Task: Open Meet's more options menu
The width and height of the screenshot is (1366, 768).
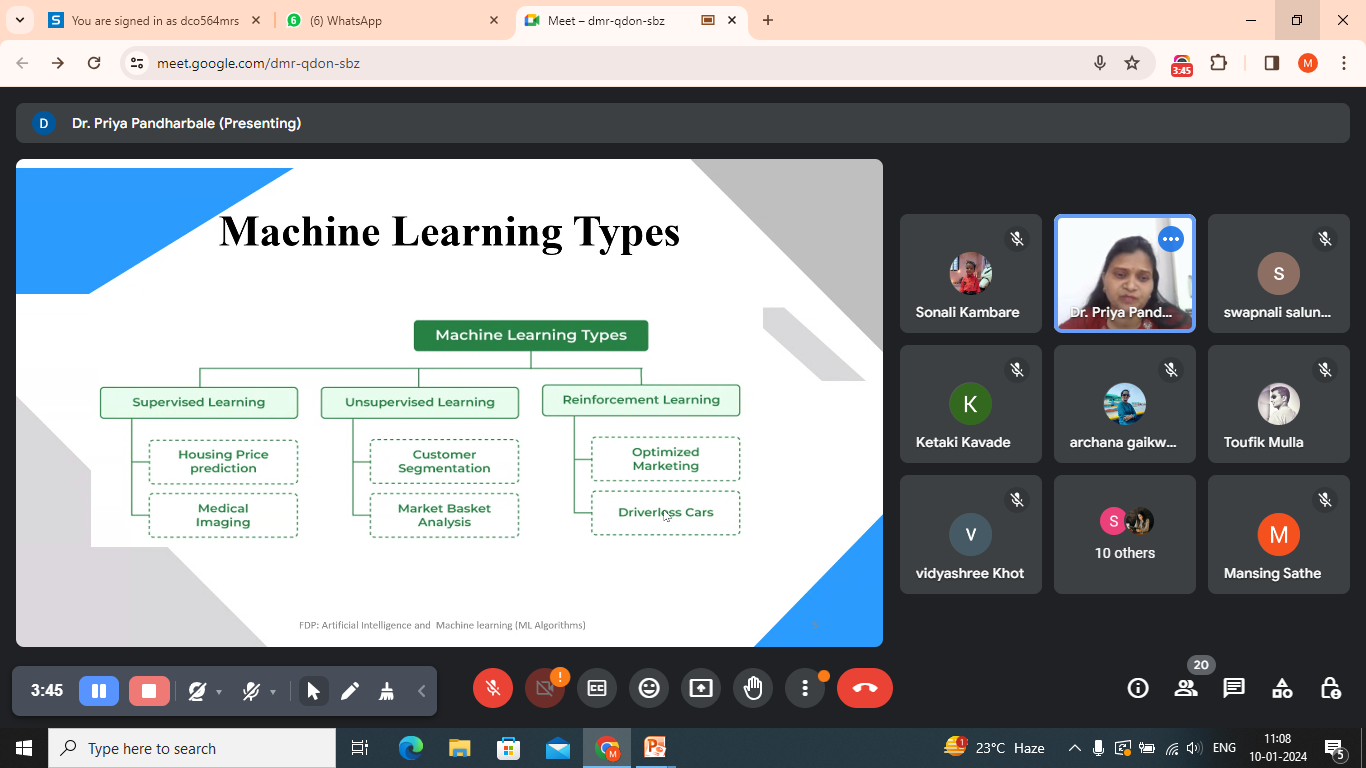Action: pos(805,688)
